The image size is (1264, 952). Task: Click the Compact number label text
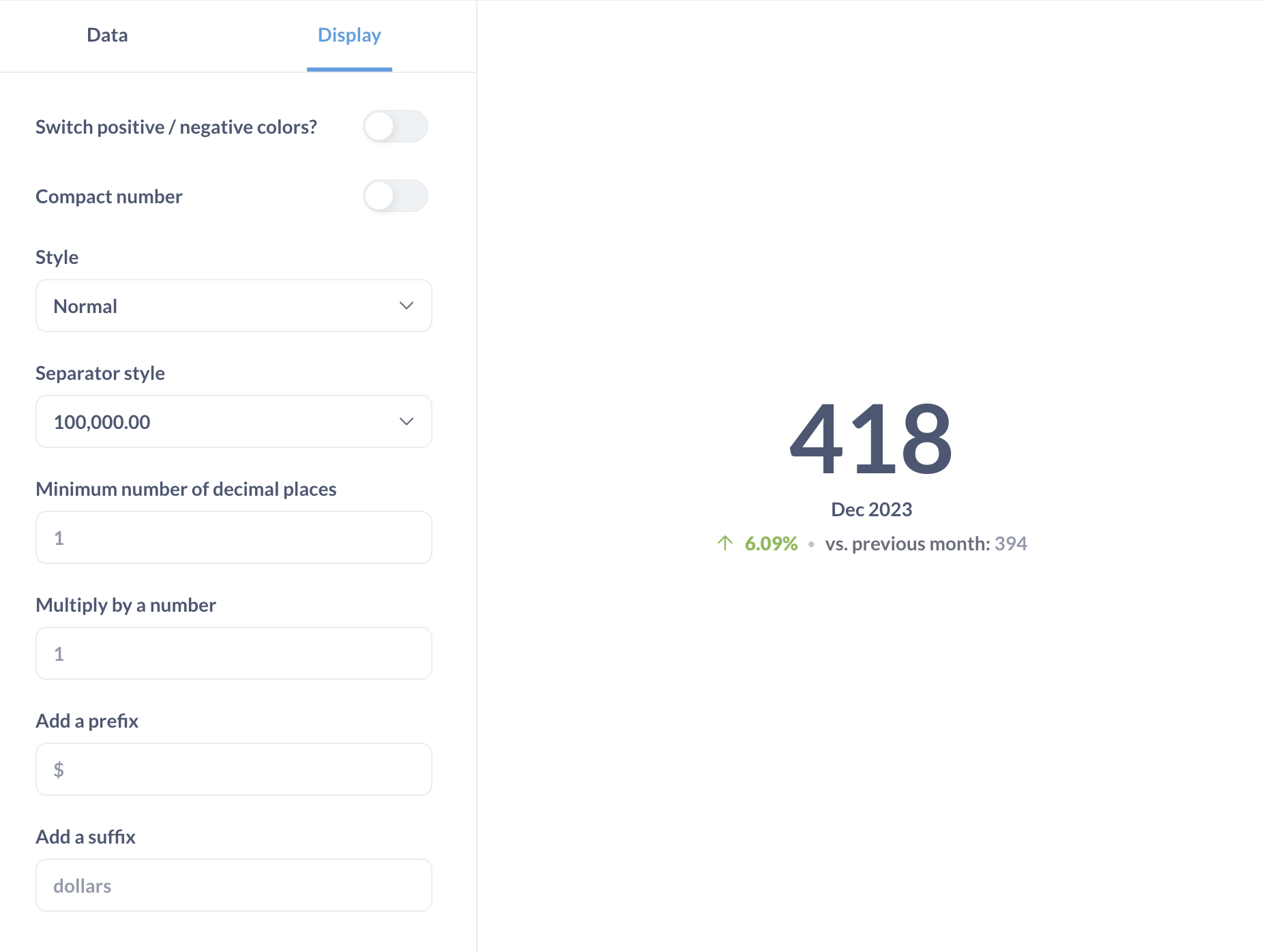(109, 196)
